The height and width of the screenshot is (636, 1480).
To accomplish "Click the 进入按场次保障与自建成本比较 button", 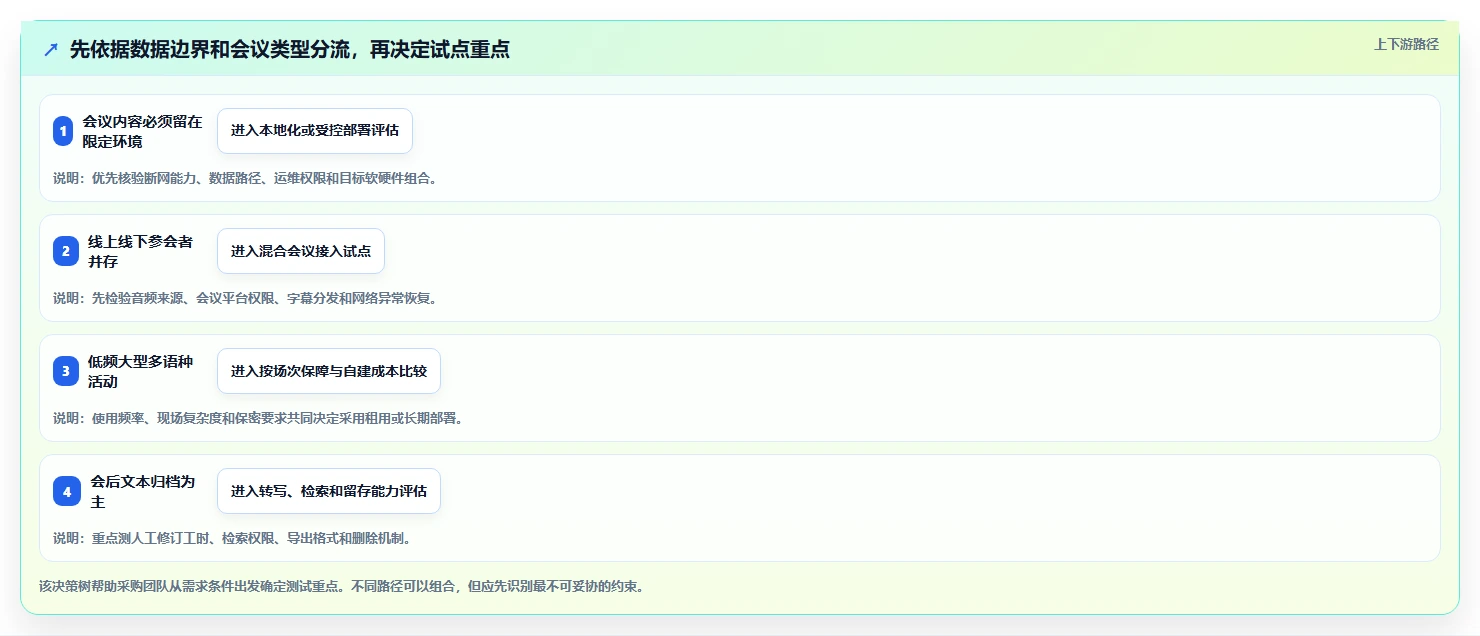I will [x=329, y=371].
